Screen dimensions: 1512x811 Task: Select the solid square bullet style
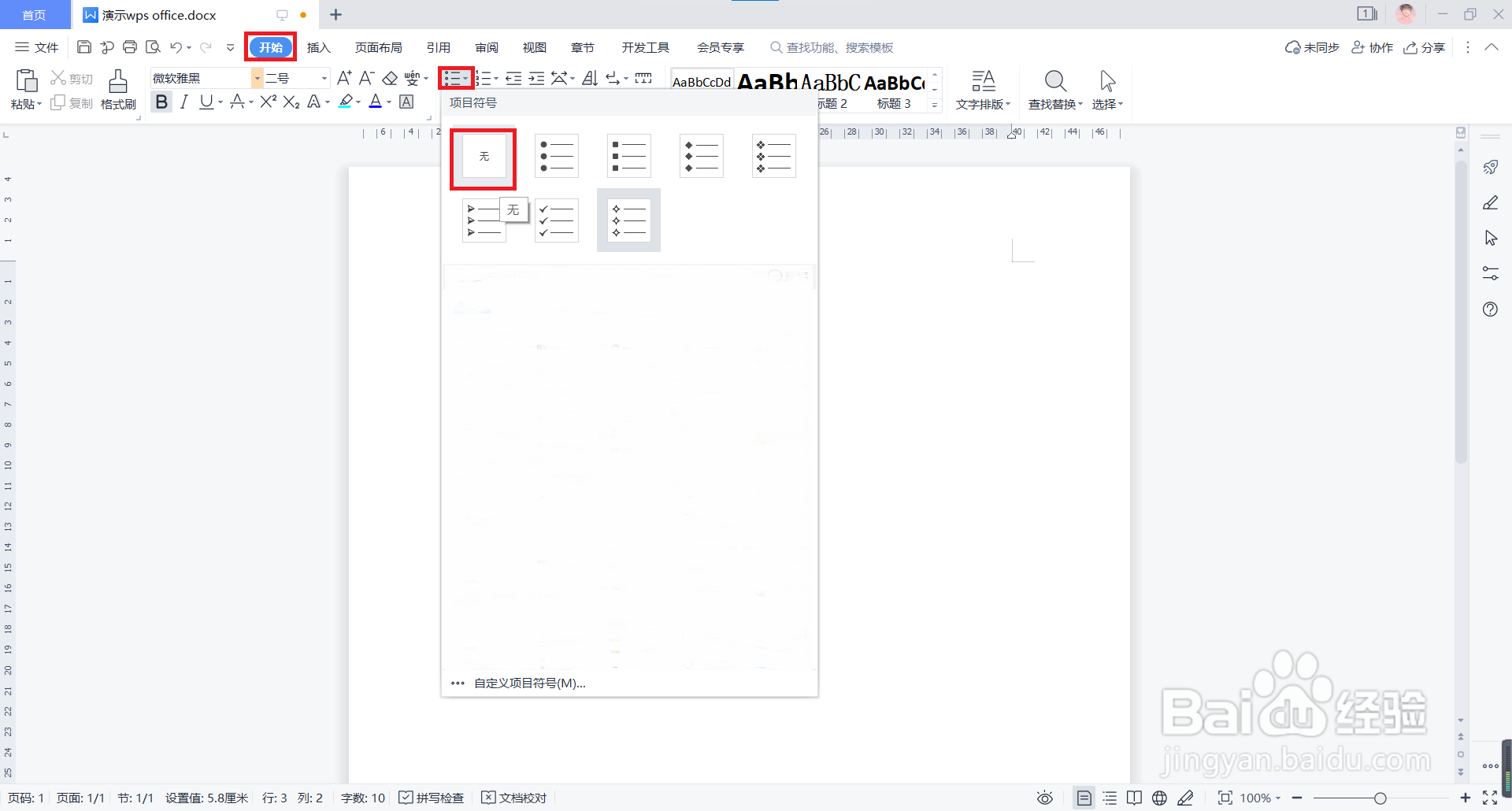click(628, 156)
